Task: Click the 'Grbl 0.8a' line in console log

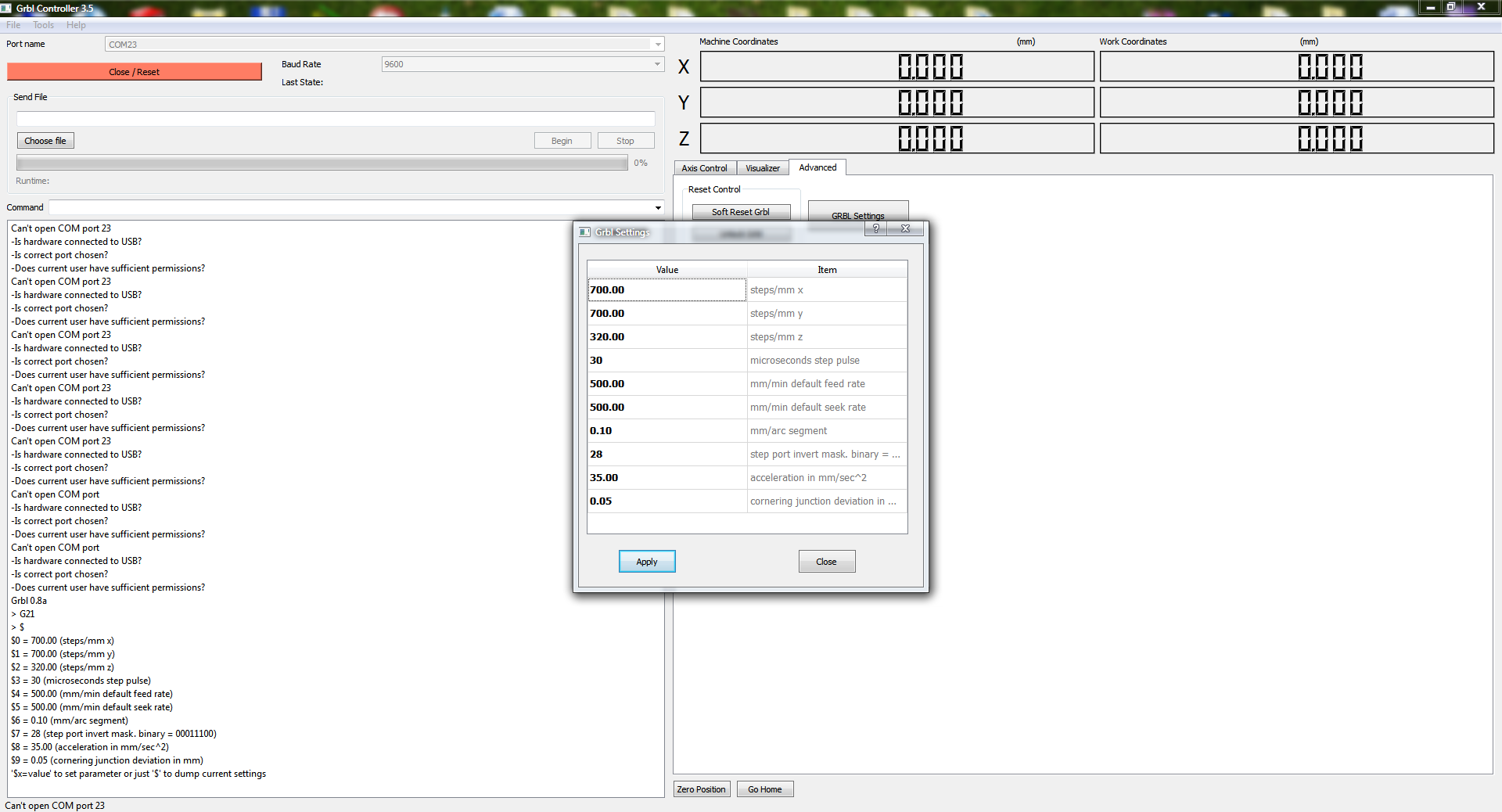Action: click(29, 601)
